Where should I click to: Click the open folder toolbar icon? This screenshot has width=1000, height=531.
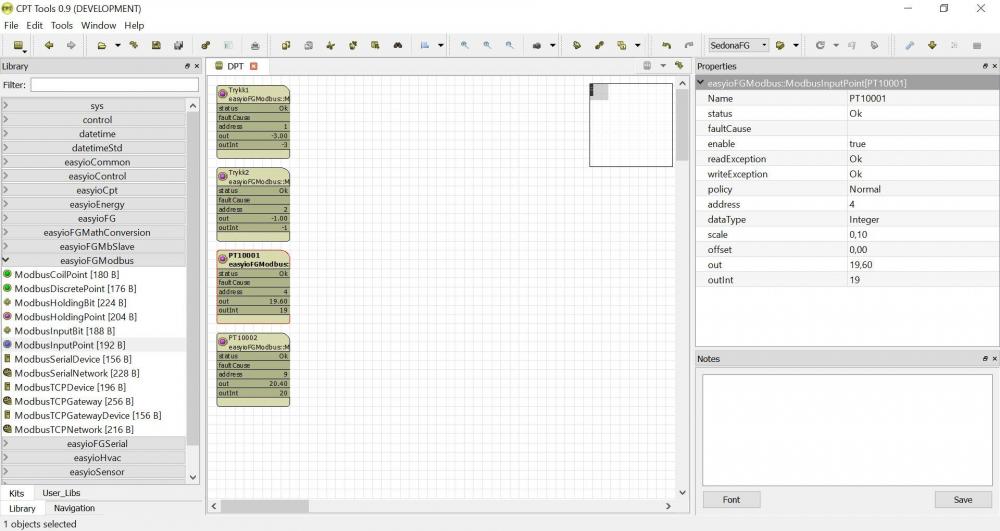coord(102,45)
